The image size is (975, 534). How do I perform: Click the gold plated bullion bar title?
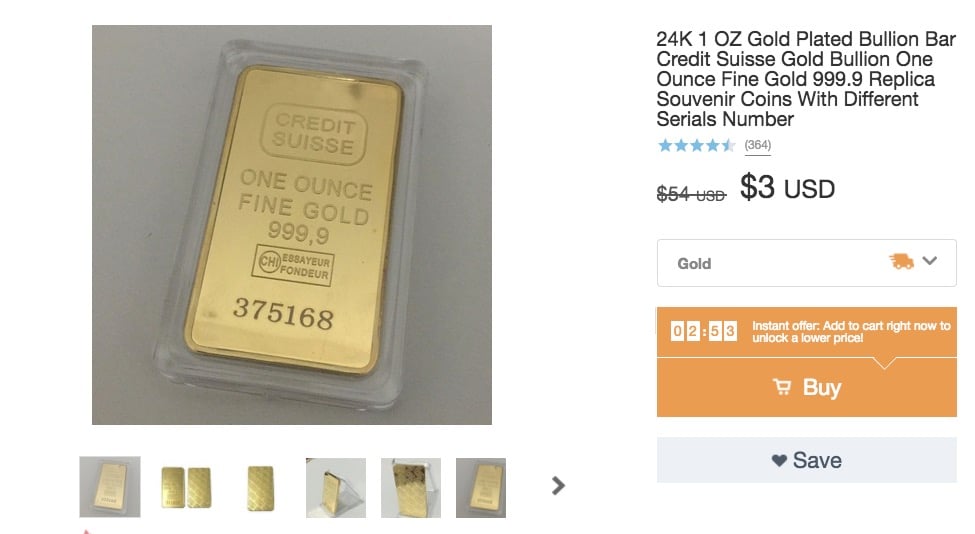tap(806, 79)
